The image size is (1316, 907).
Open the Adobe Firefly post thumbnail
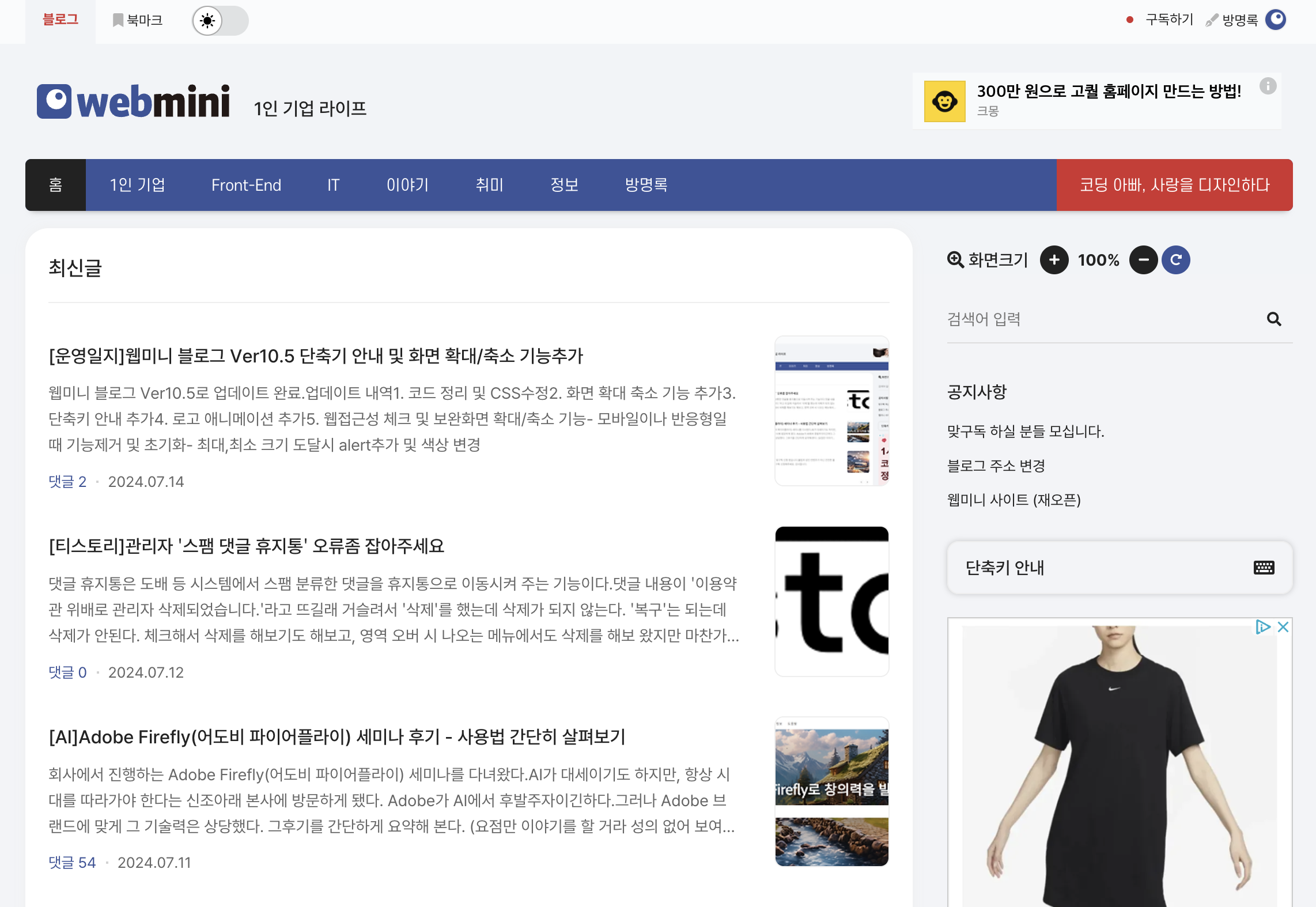point(831,792)
